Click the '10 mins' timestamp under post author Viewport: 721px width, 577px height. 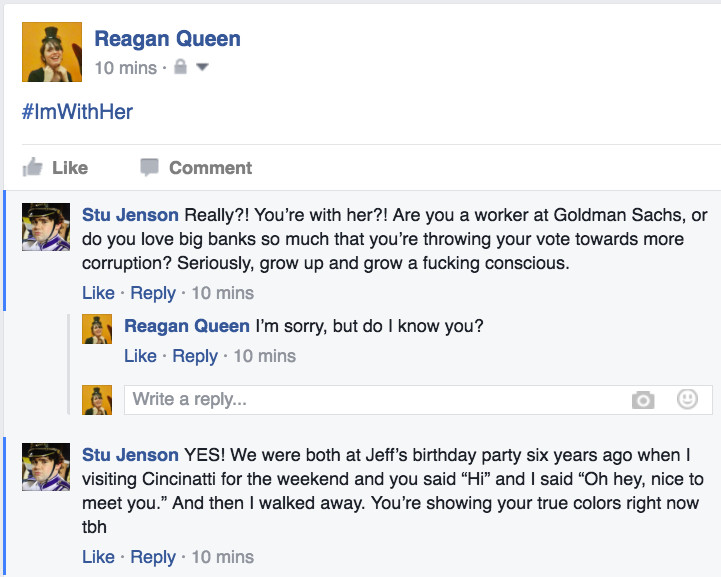coord(126,68)
